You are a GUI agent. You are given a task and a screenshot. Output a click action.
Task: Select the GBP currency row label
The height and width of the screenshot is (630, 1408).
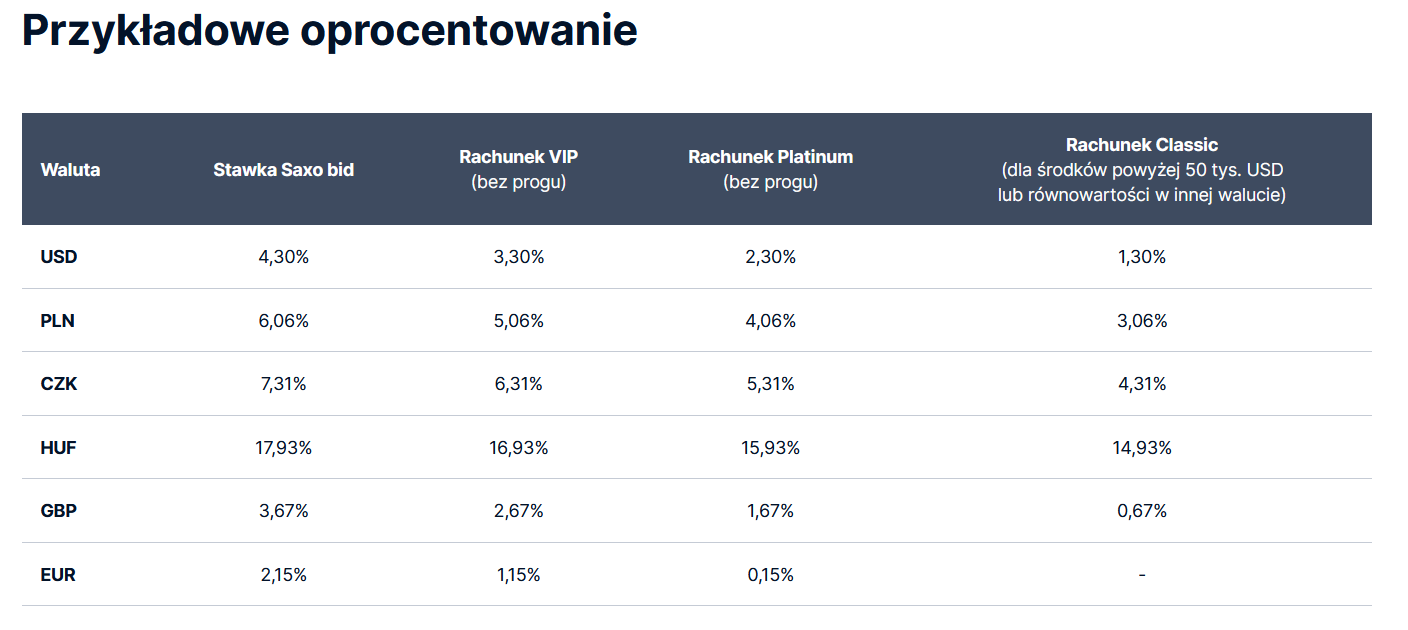pyautogui.click(x=59, y=511)
